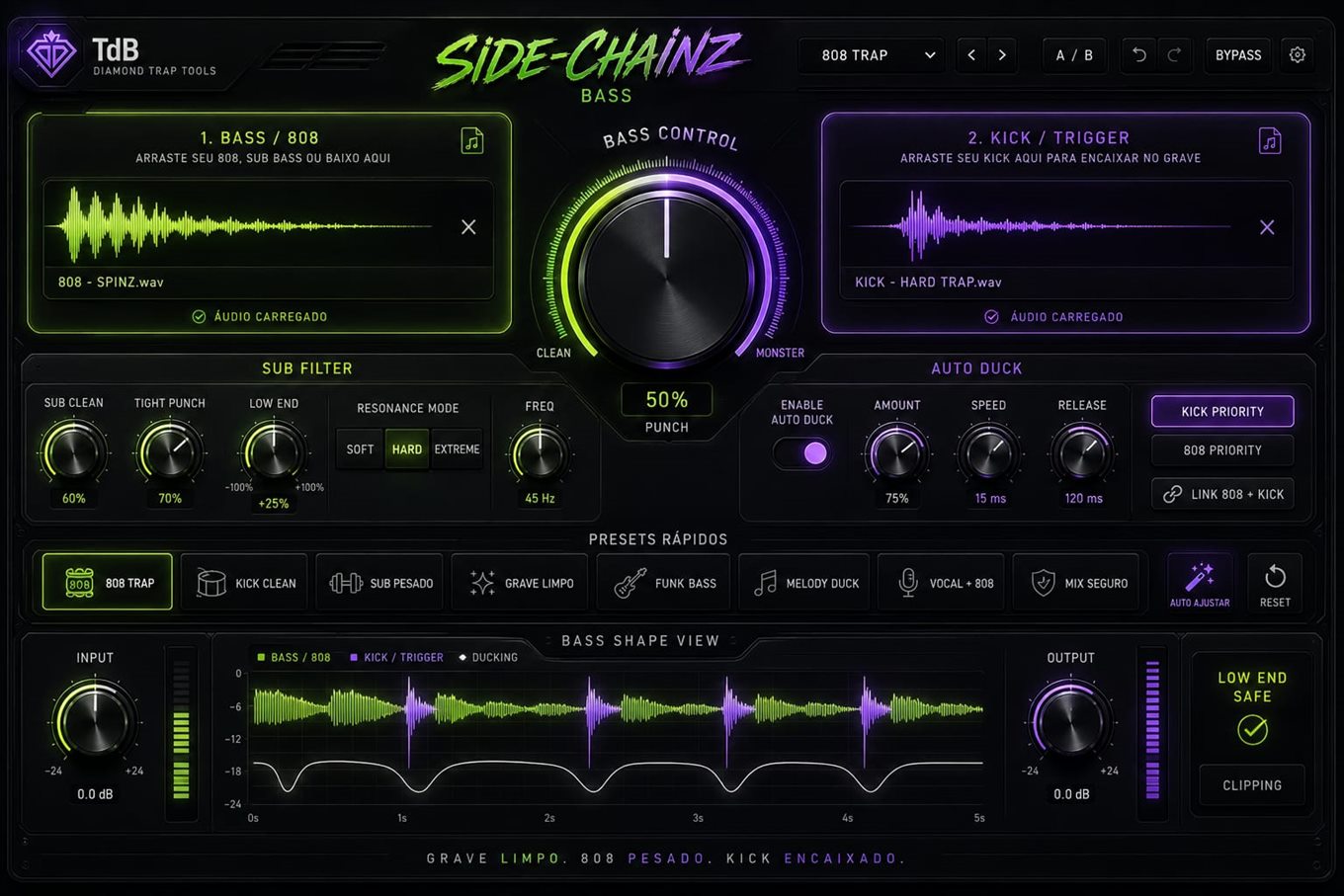
Task: Go to next preset with right chevron
Action: tap(1002, 55)
